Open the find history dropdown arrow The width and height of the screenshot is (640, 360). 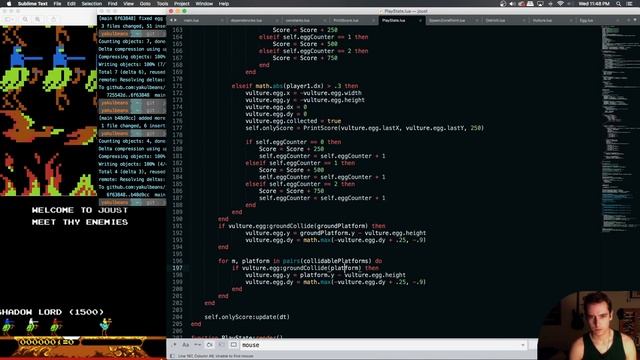[x=522, y=345]
